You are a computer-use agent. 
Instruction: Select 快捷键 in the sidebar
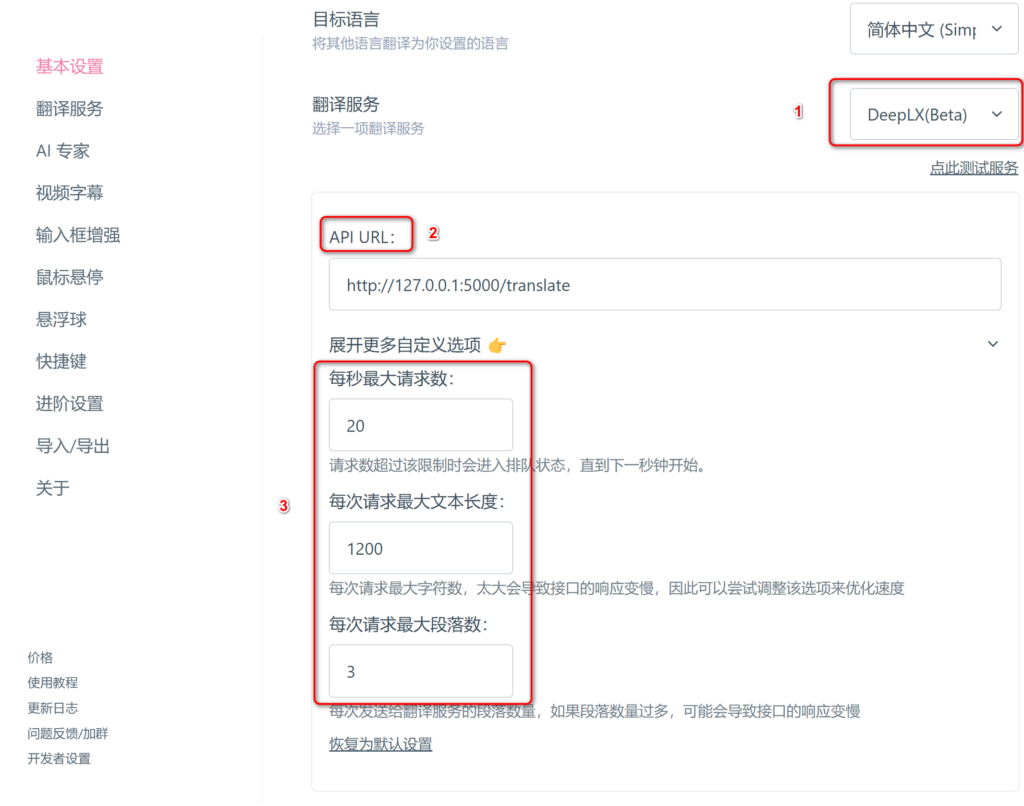pyautogui.click(x=61, y=361)
